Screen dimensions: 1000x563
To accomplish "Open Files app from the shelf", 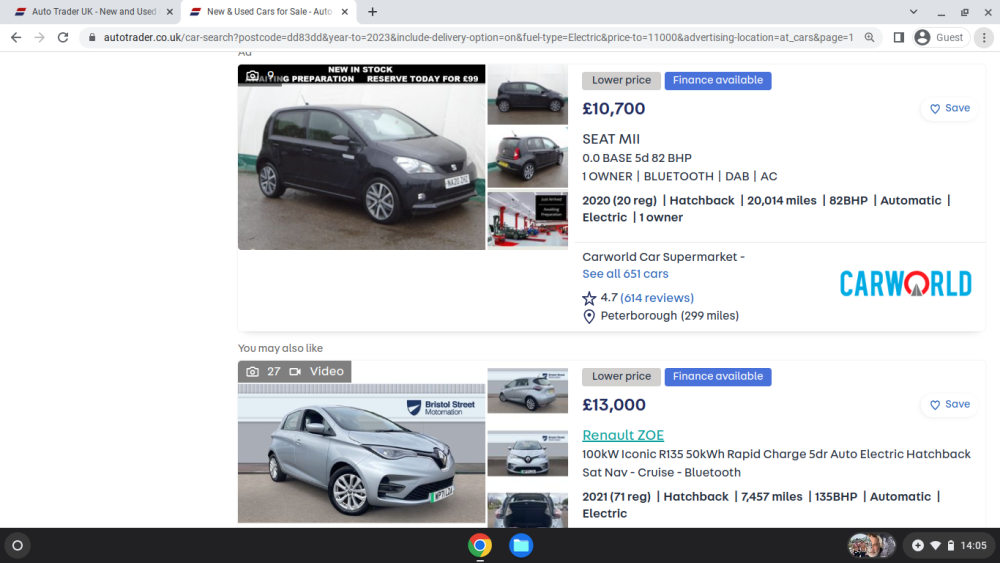I will [x=521, y=545].
